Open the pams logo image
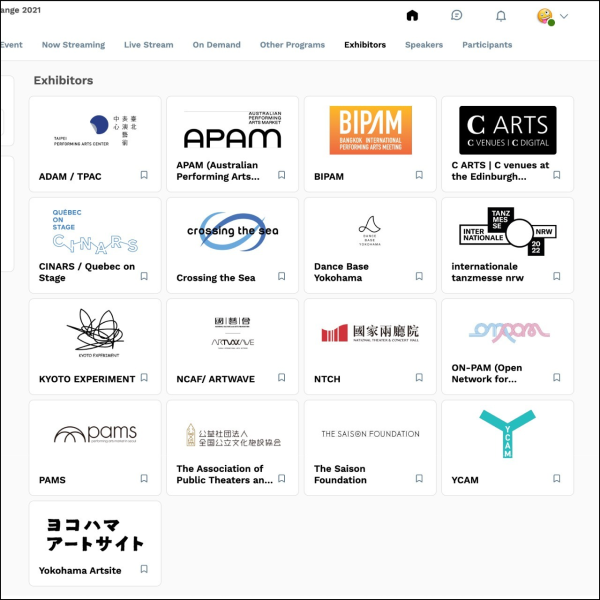The width and height of the screenshot is (600, 600). click(x=95, y=434)
